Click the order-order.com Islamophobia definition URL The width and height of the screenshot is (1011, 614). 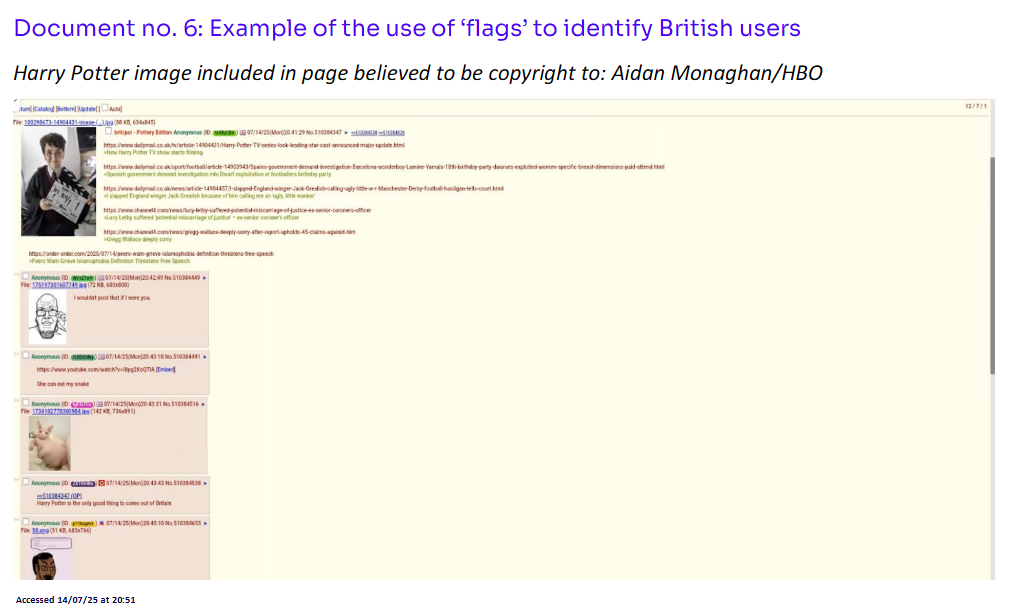pos(151,253)
